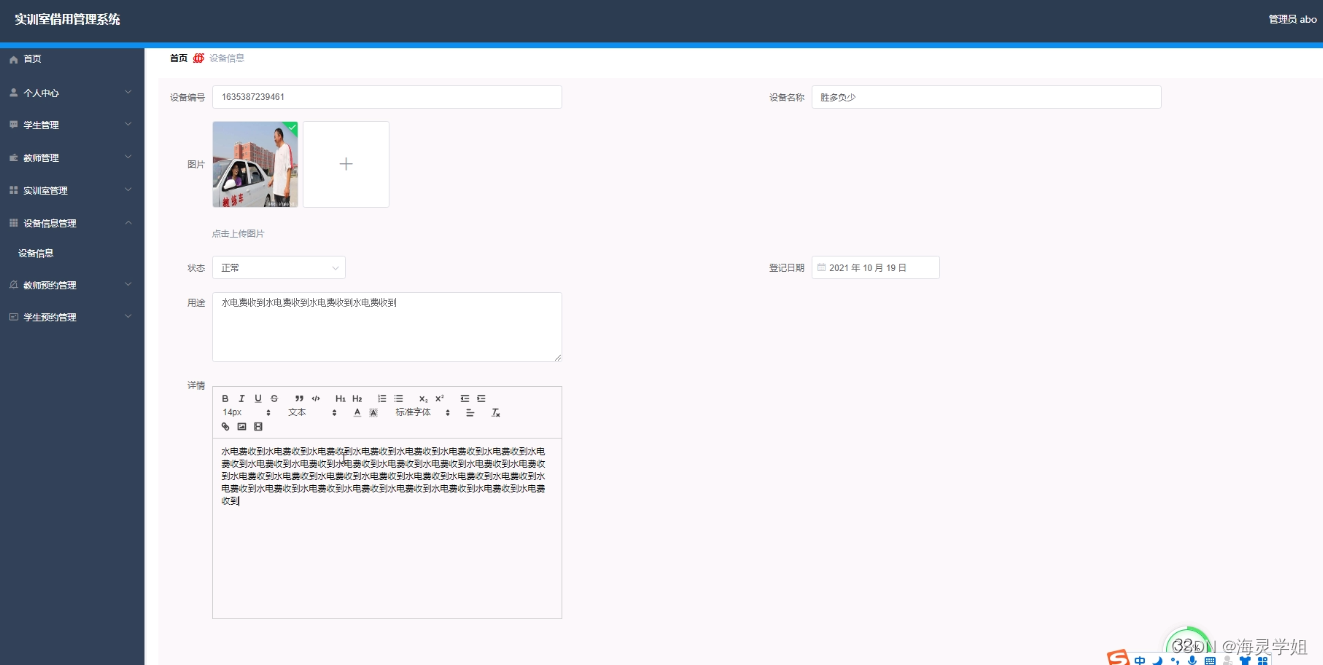
Task: Insert an image via the editor toolbar
Action: 242,427
